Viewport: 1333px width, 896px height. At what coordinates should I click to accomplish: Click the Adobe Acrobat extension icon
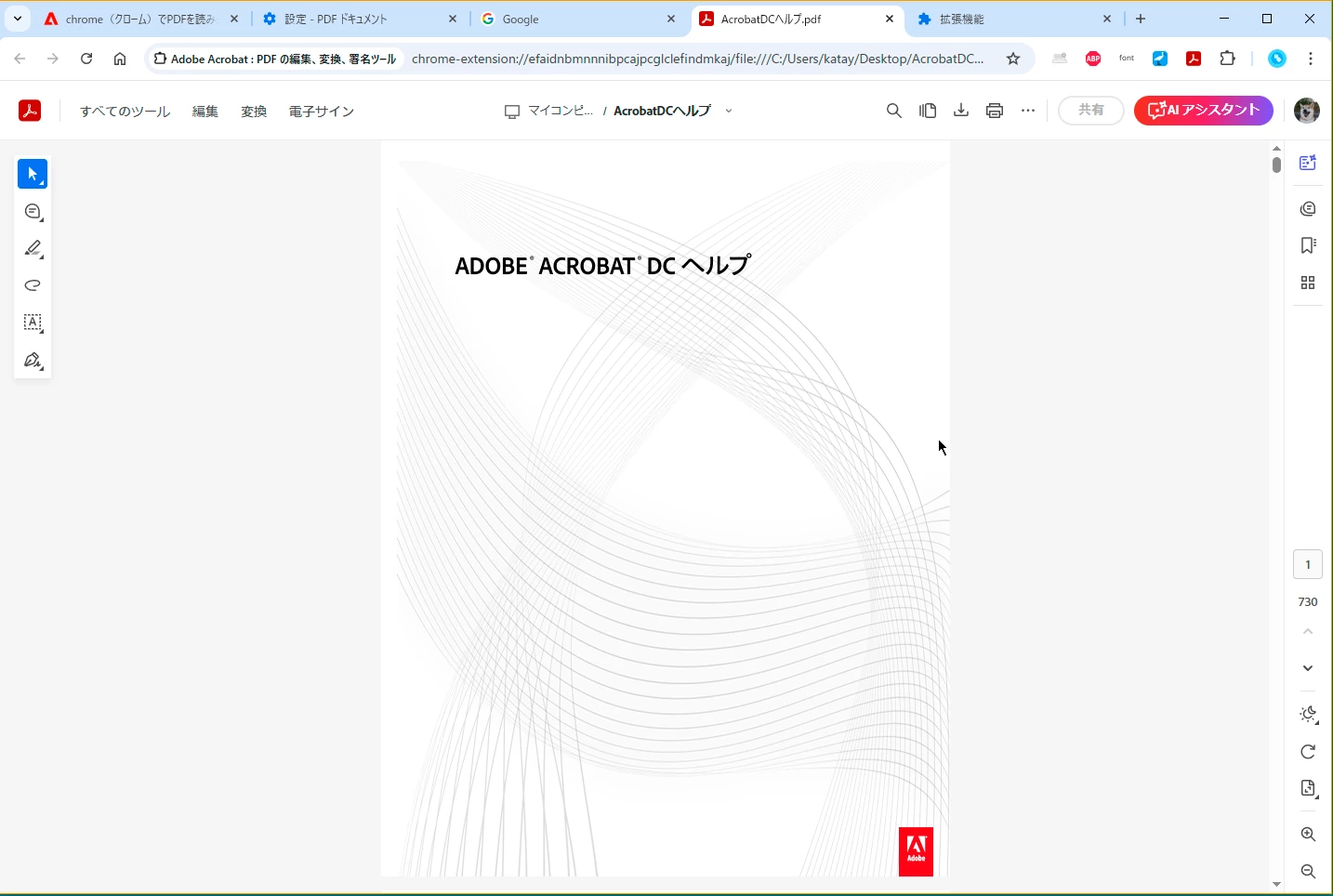point(1194,59)
